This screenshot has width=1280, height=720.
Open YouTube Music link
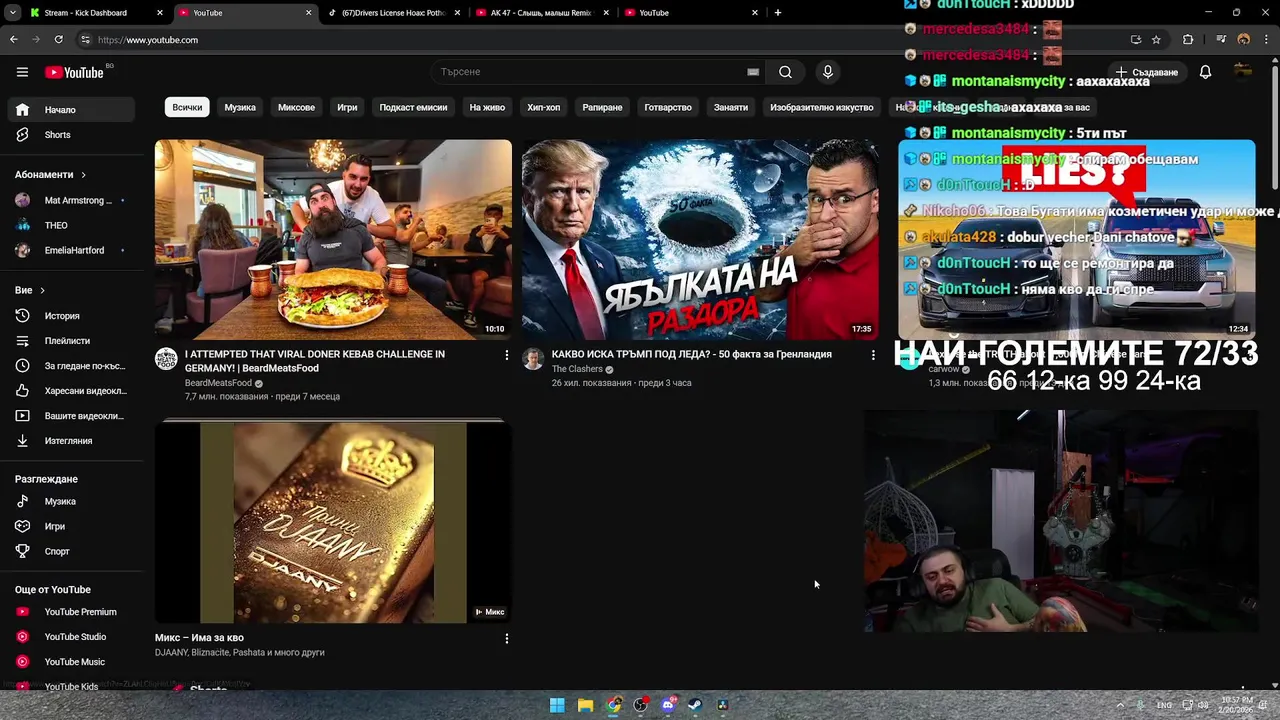click(x=71, y=662)
